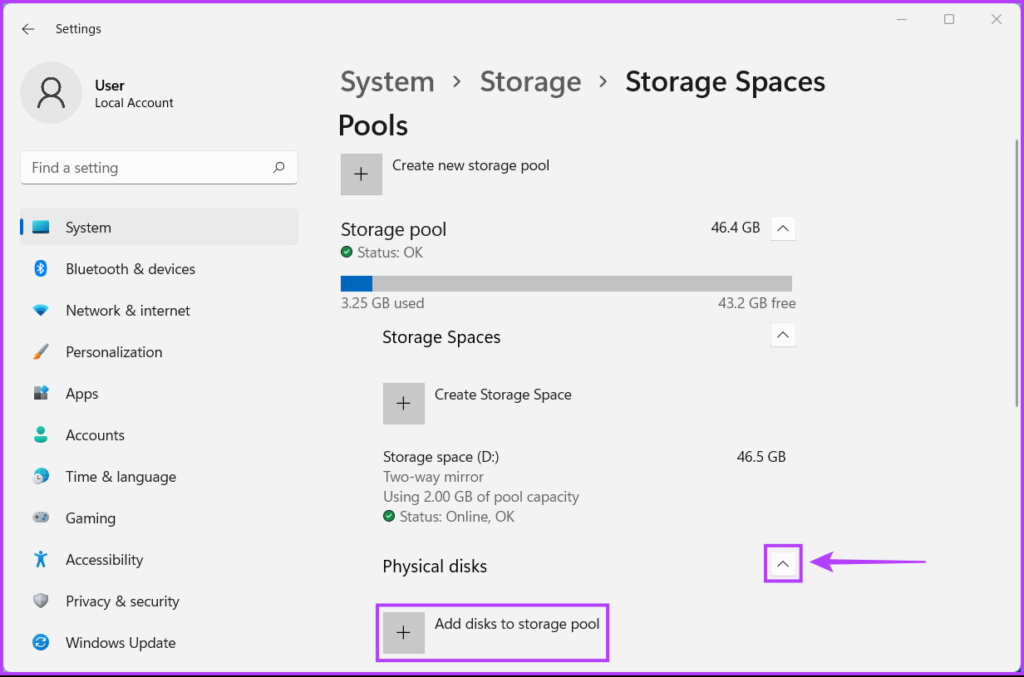Image resolution: width=1024 pixels, height=677 pixels.
Task: Collapse the Storage Spaces section chevron
Action: (x=784, y=335)
